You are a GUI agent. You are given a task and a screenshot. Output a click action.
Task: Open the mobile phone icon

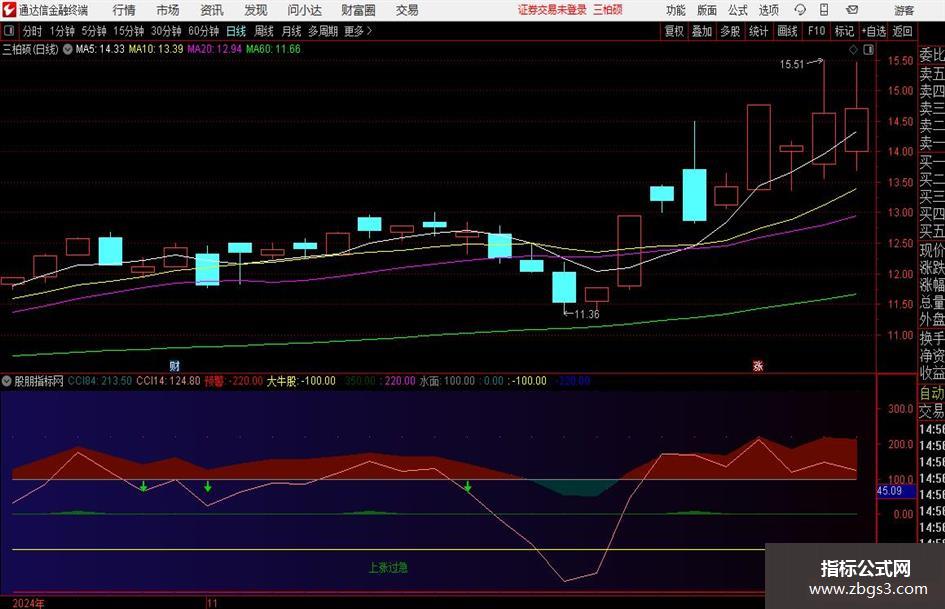824,10
